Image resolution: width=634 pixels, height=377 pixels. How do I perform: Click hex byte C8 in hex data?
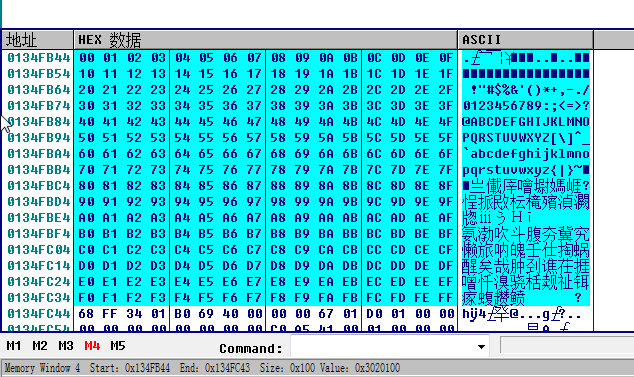(x=278, y=250)
